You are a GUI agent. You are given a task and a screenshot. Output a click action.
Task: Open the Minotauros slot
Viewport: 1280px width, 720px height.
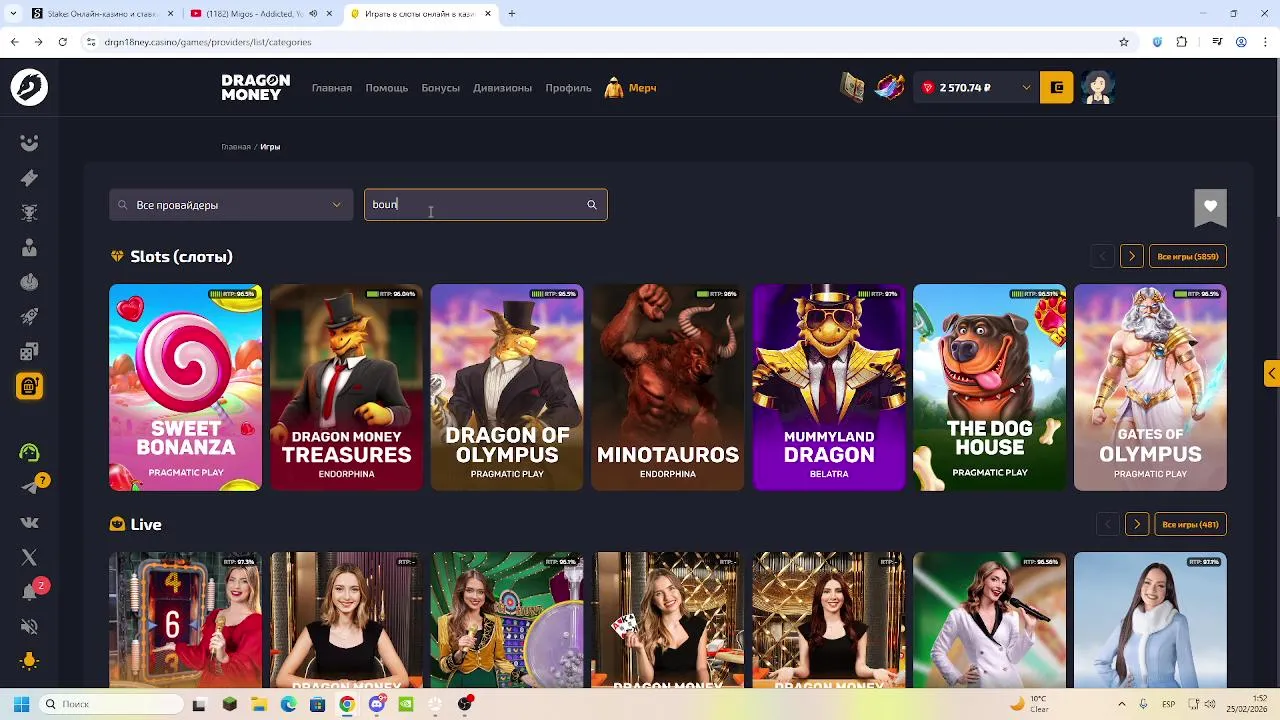pos(668,388)
